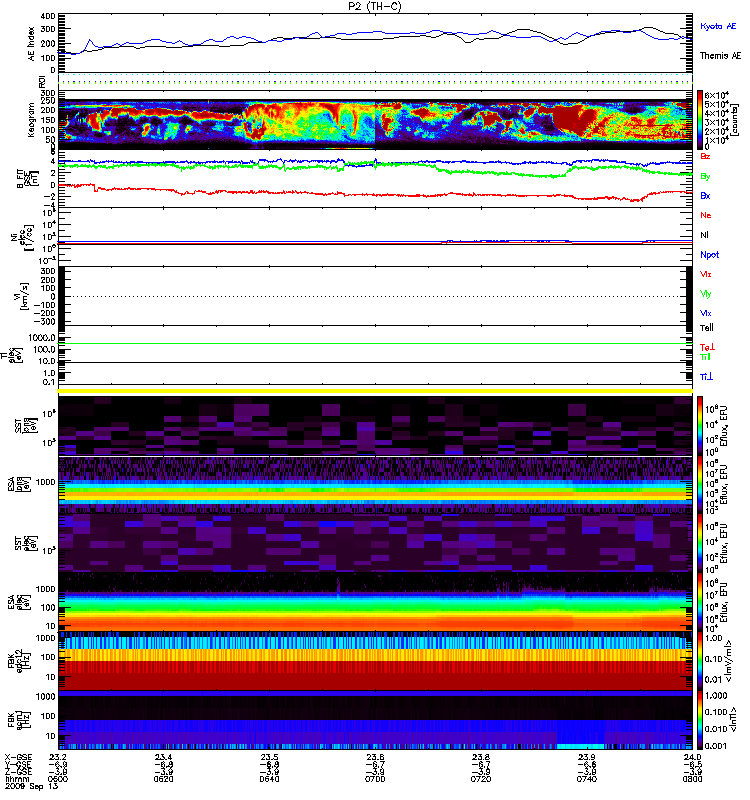Click the red Bz legend label

tap(705, 157)
